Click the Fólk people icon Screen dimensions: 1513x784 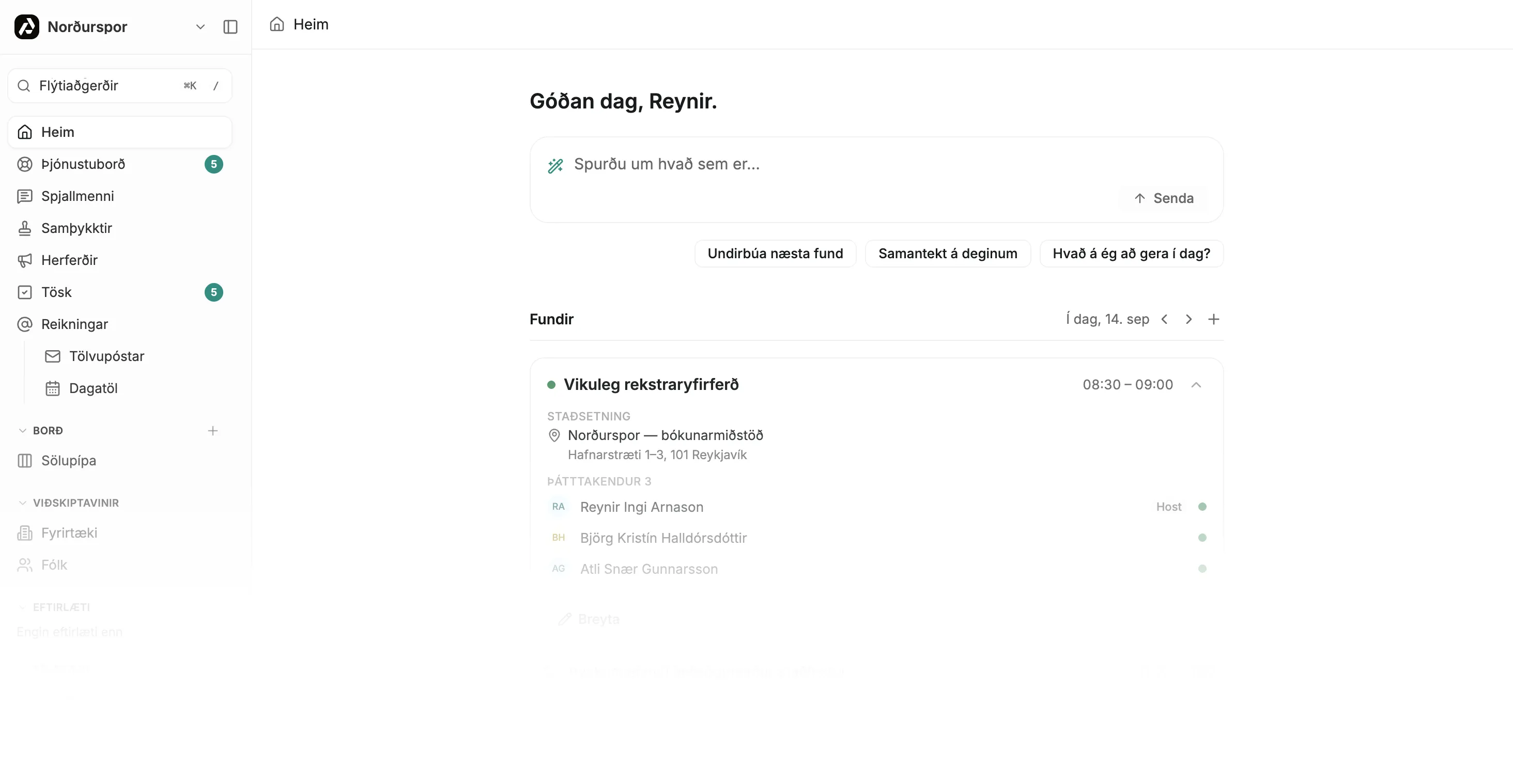(25, 565)
